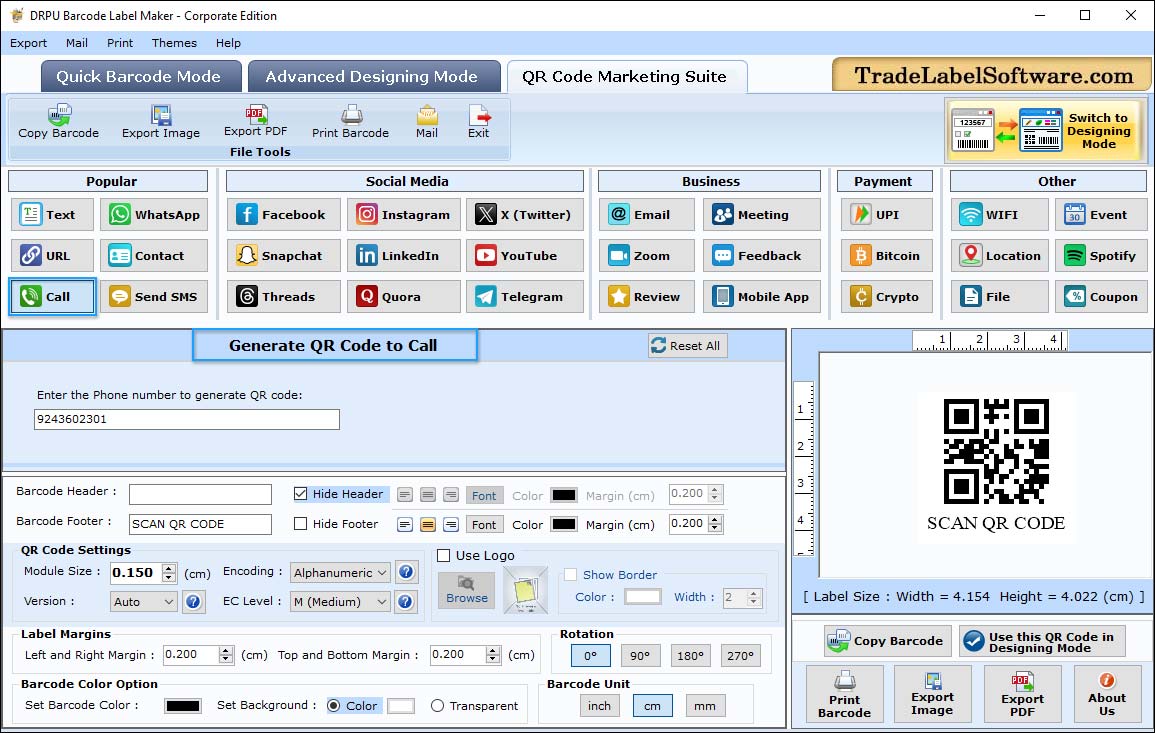Click the Set Barcode Color swatch
1155x733 pixels.
coord(183,706)
